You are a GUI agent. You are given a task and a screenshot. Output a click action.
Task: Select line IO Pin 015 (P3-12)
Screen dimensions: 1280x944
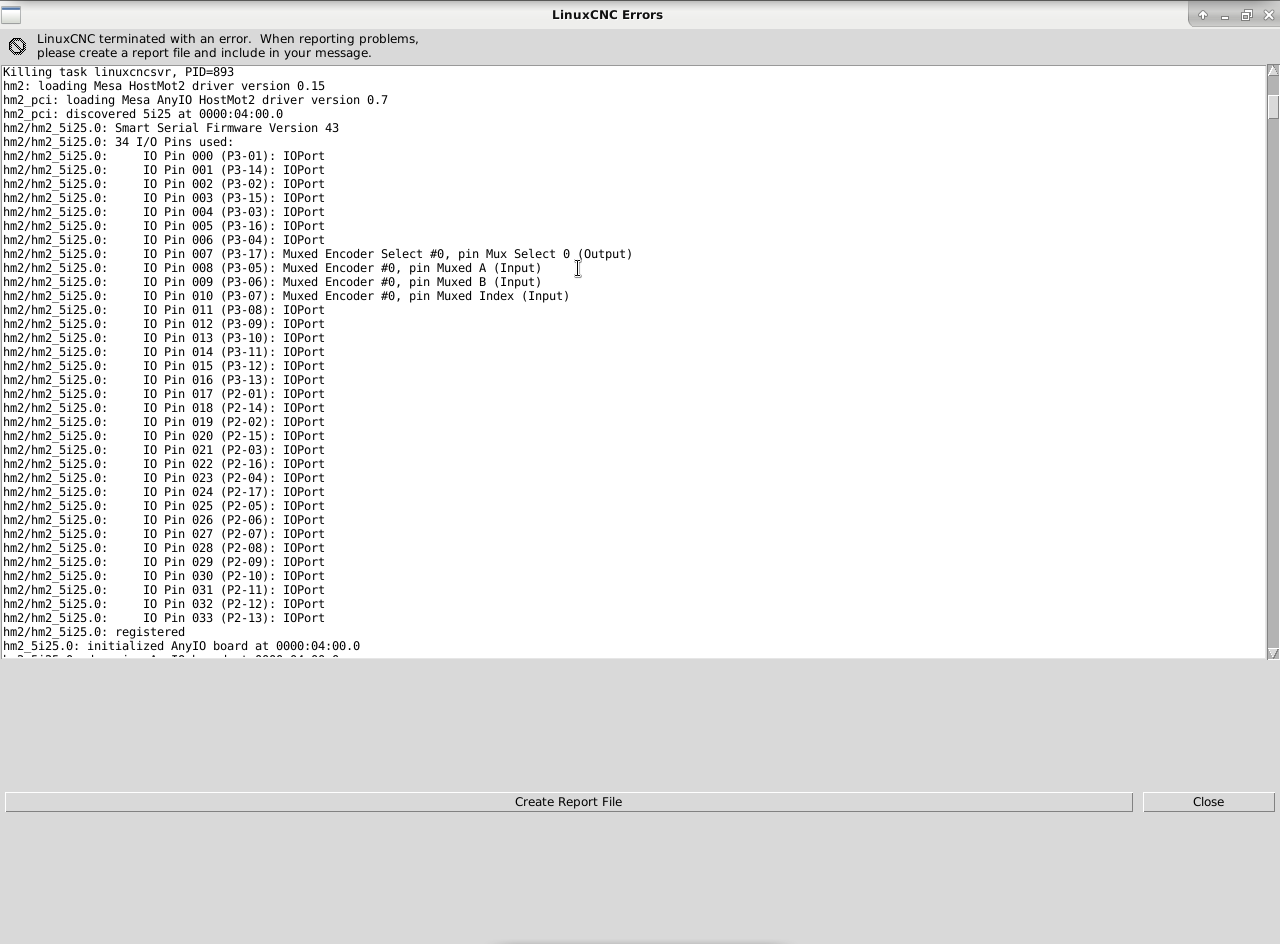pyautogui.click(x=164, y=366)
